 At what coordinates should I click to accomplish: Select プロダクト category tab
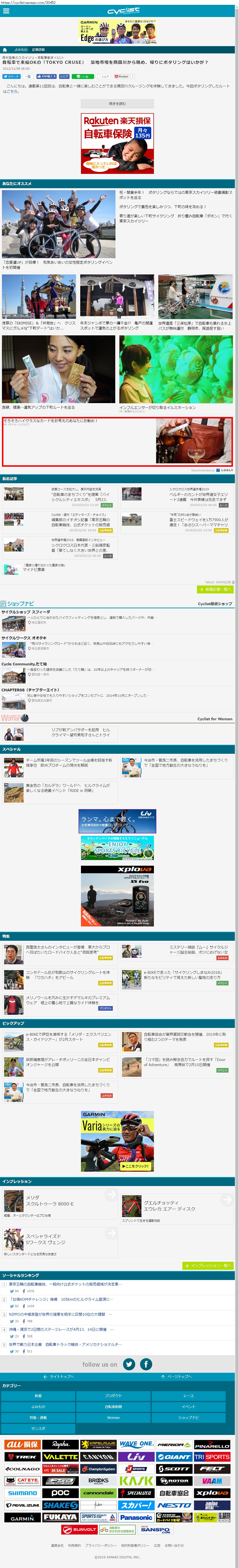tap(113, 1396)
